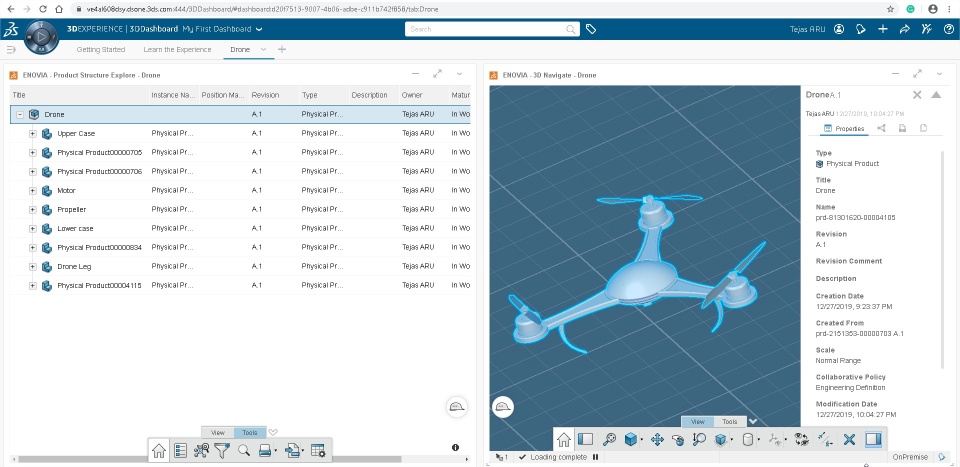The width and height of the screenshot is (960, 467).
Task: Click Home icon in Product Structure toolbar
Action: tap(159, 451)
